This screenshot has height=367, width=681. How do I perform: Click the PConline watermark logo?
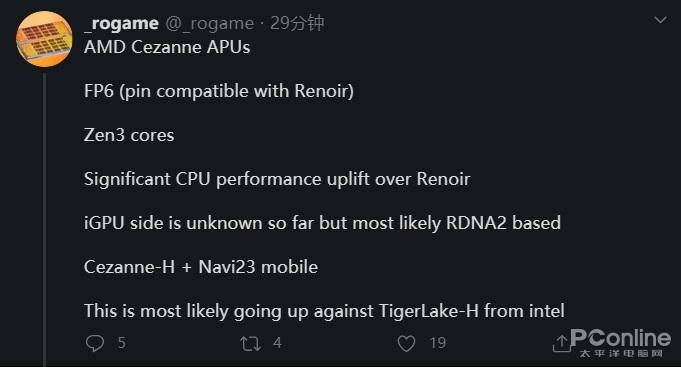(621, 343)
